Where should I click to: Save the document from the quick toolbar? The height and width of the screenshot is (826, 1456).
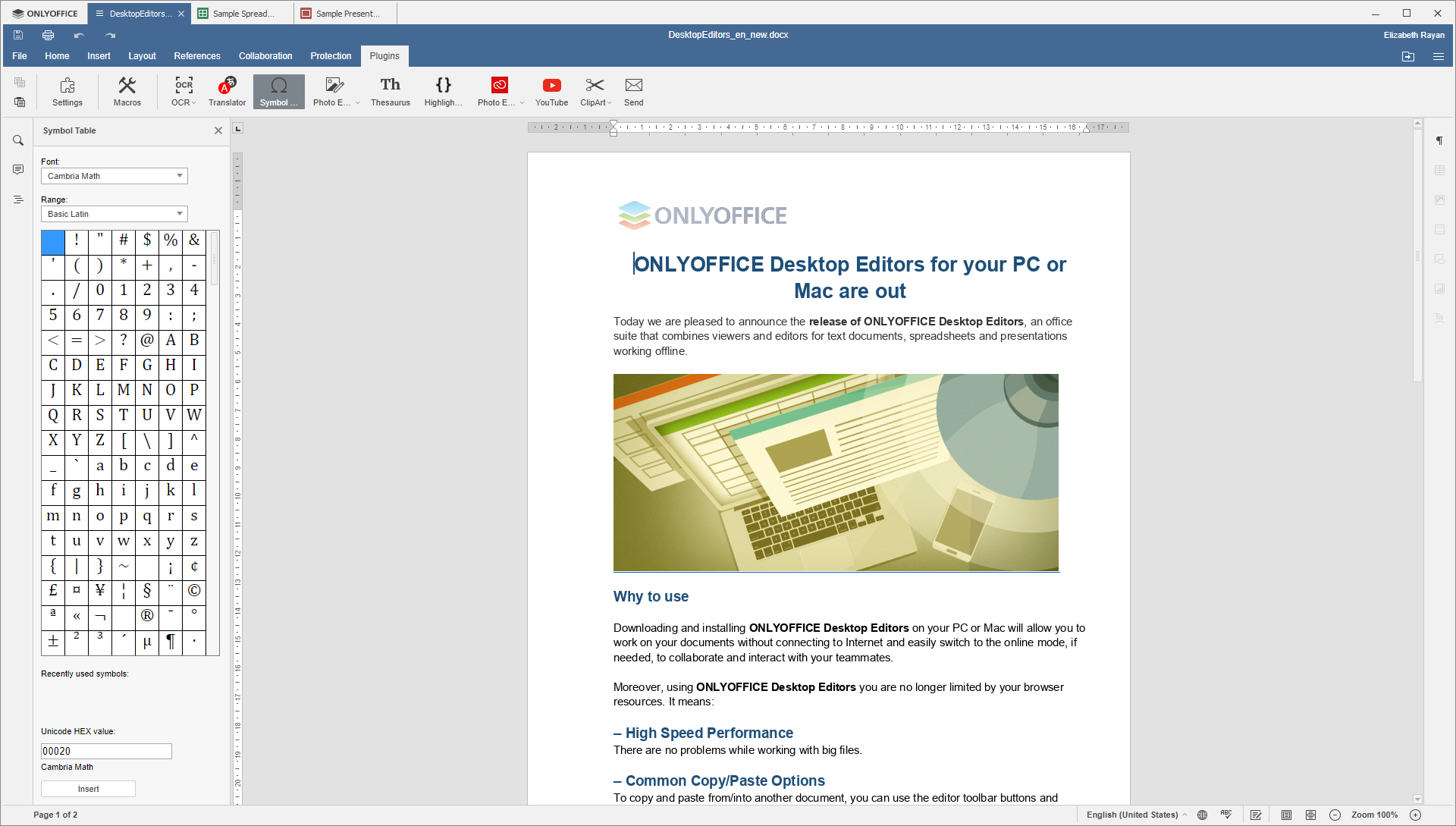pyautogui.click(x=18, y=35)
